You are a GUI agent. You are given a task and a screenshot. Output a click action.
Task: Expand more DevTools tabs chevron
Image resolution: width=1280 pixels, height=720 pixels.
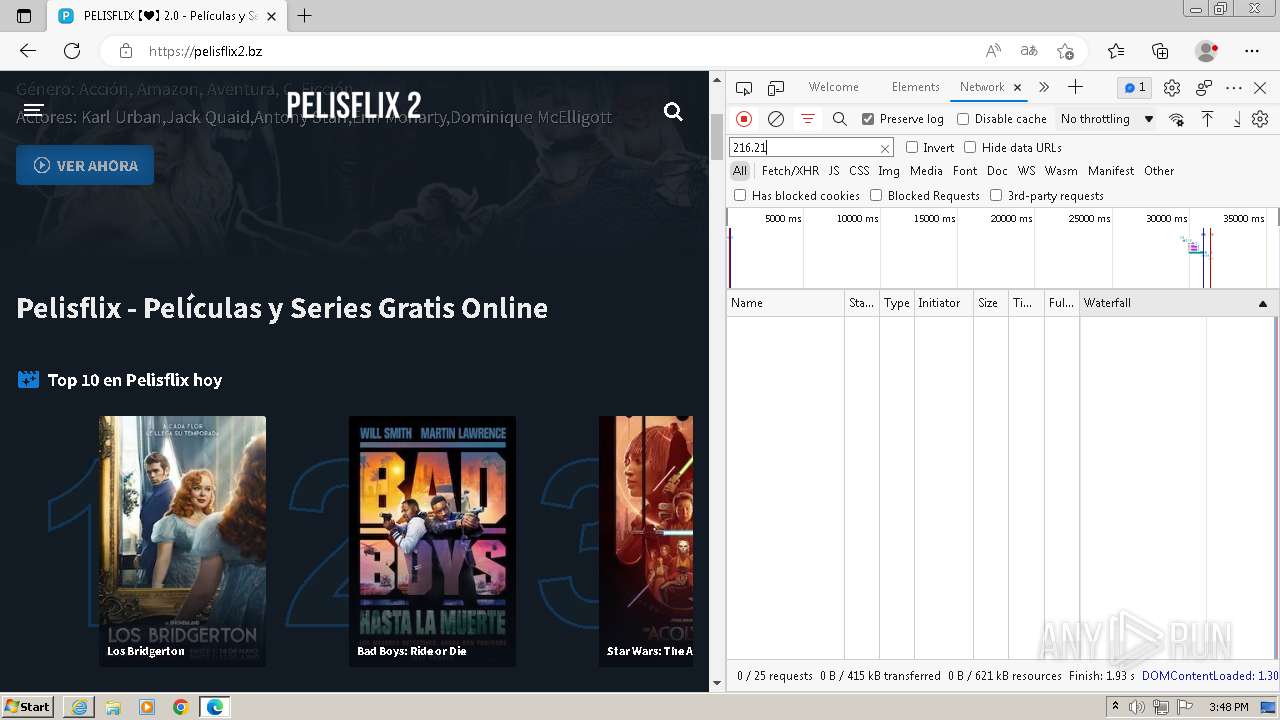(x=1044, y=87)
